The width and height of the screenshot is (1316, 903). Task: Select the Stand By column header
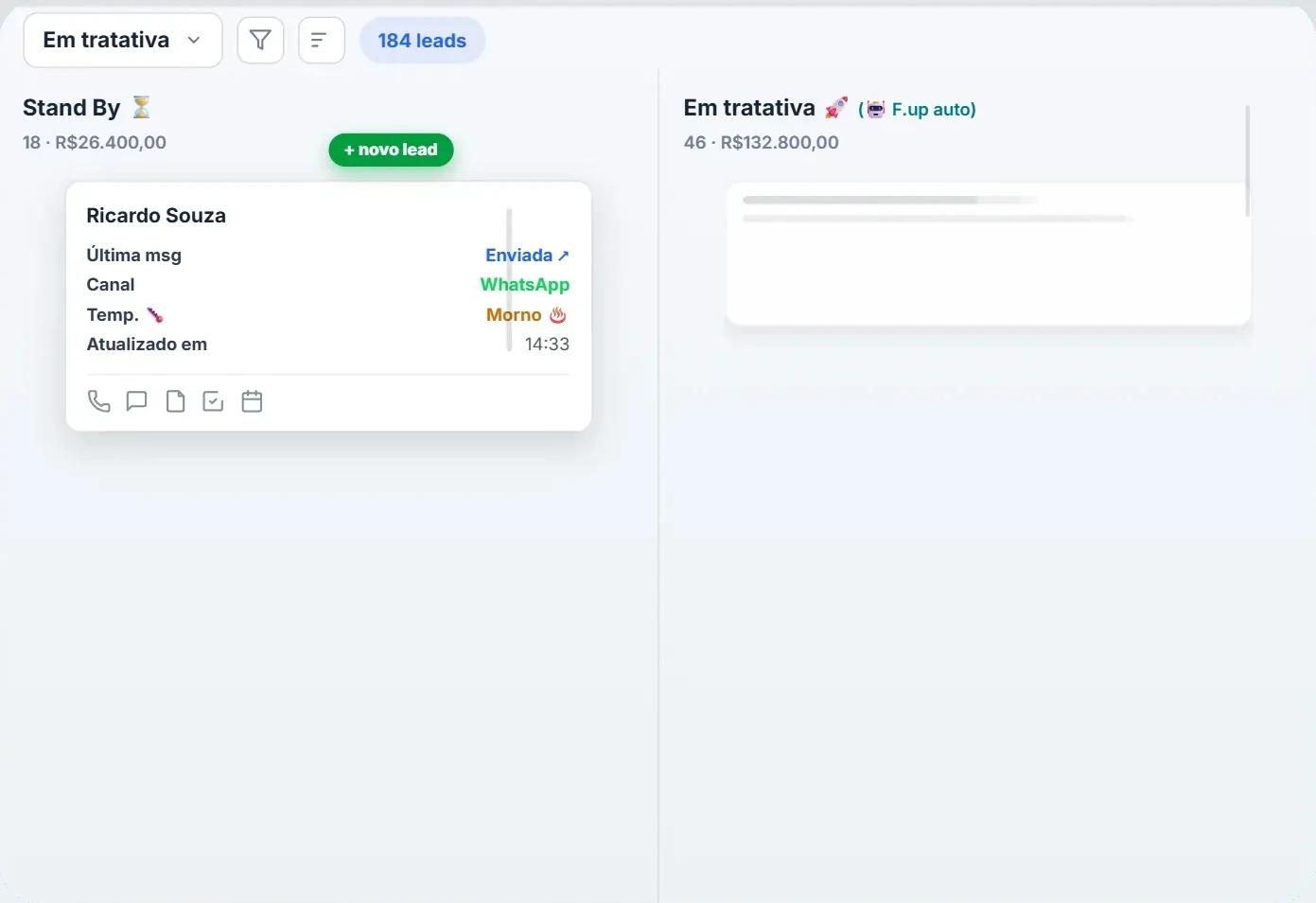[x=72, y=108]
